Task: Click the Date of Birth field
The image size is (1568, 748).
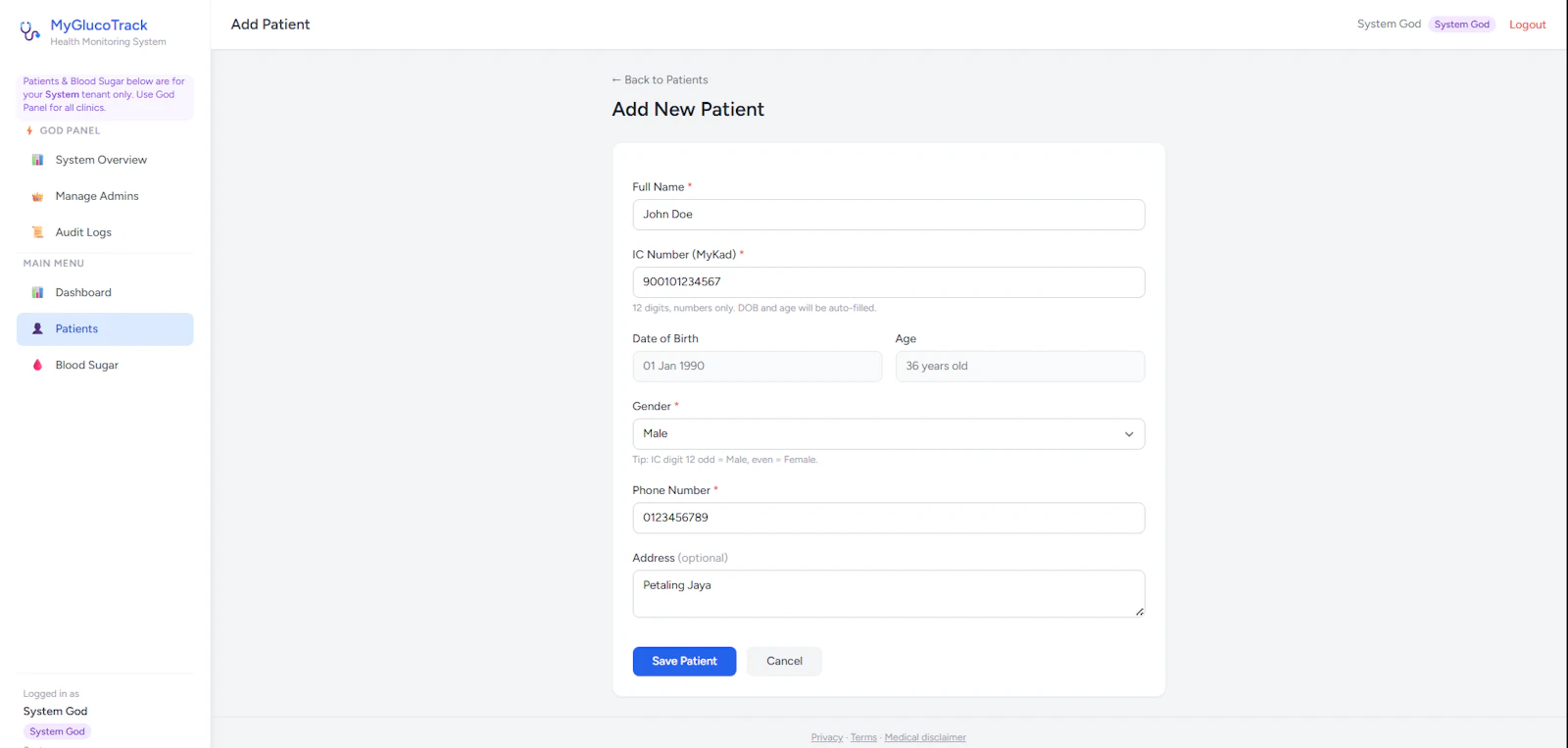Action: [757, 367]
